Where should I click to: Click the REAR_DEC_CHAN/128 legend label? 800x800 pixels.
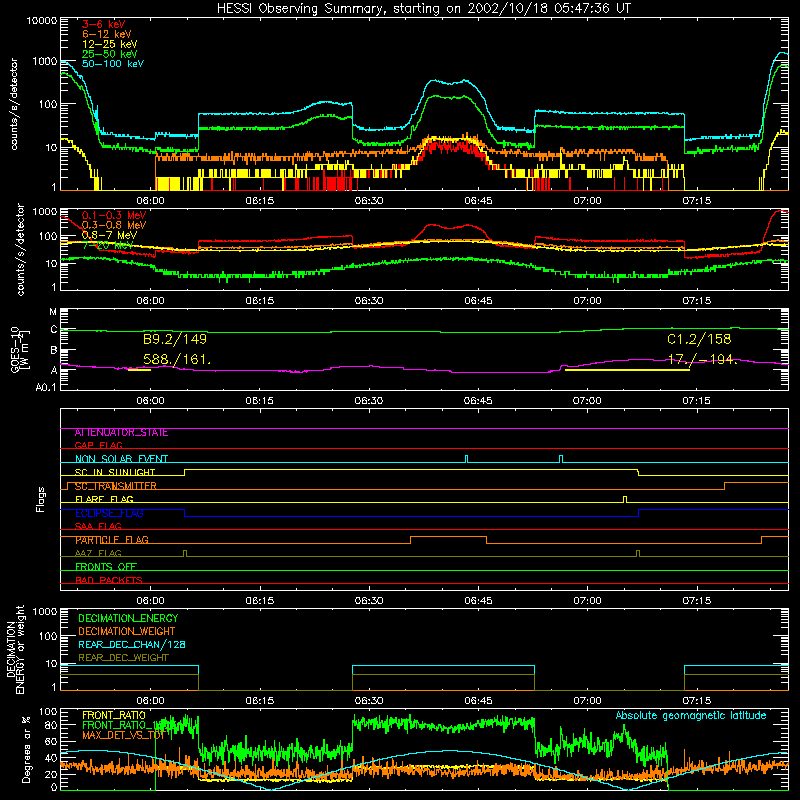[132, 645]
